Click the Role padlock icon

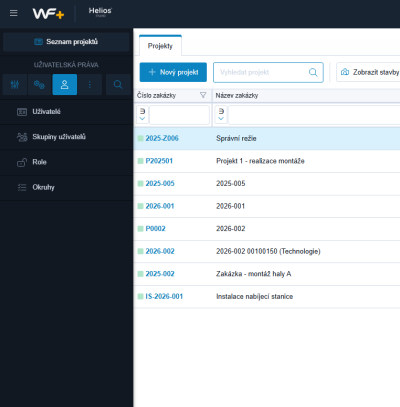point(22,162)
